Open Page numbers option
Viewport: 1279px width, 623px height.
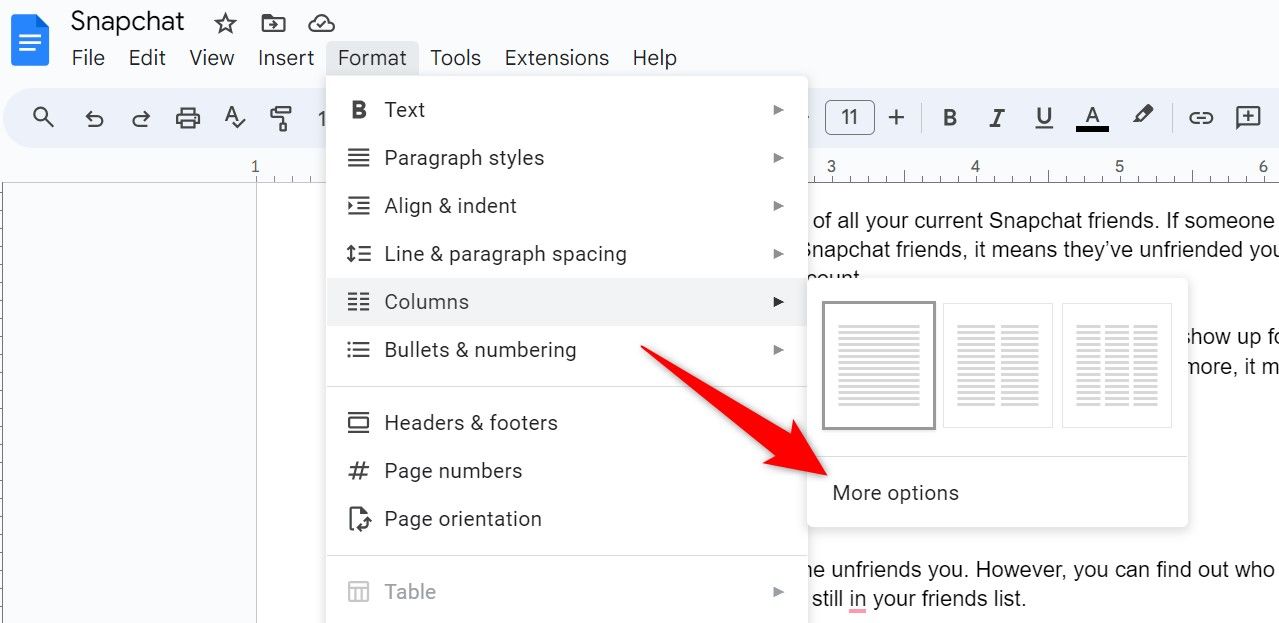pos(567,471)
